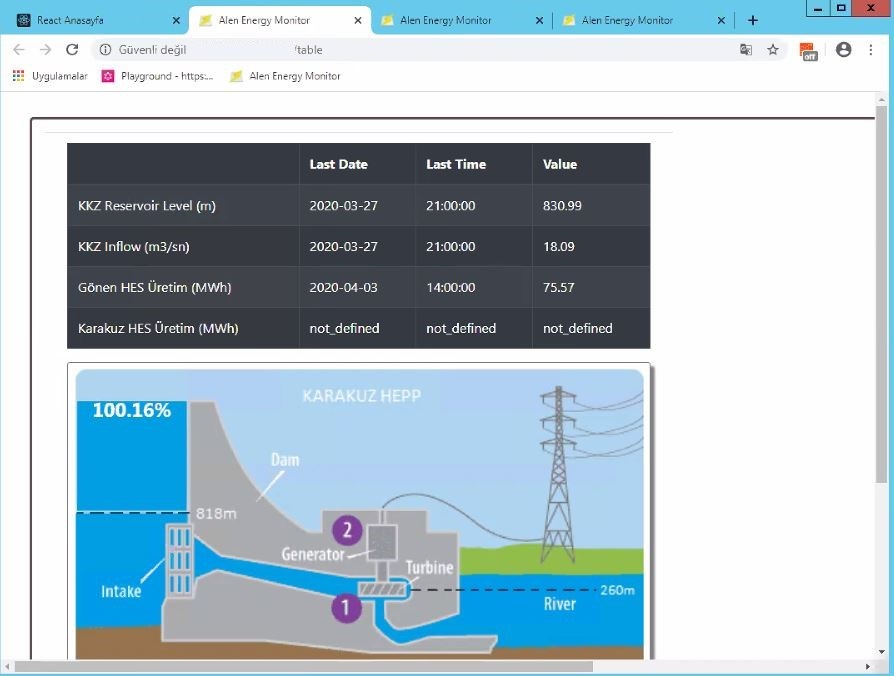Bookmark this page with the star
Image resolution: width=894 pixels, height=676 pixels.
tap(773, 50)
